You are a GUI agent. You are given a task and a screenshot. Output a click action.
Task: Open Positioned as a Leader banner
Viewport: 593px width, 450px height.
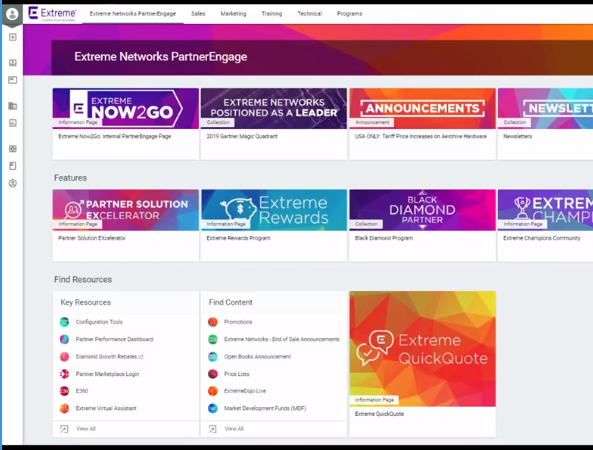tap(274, 109)
